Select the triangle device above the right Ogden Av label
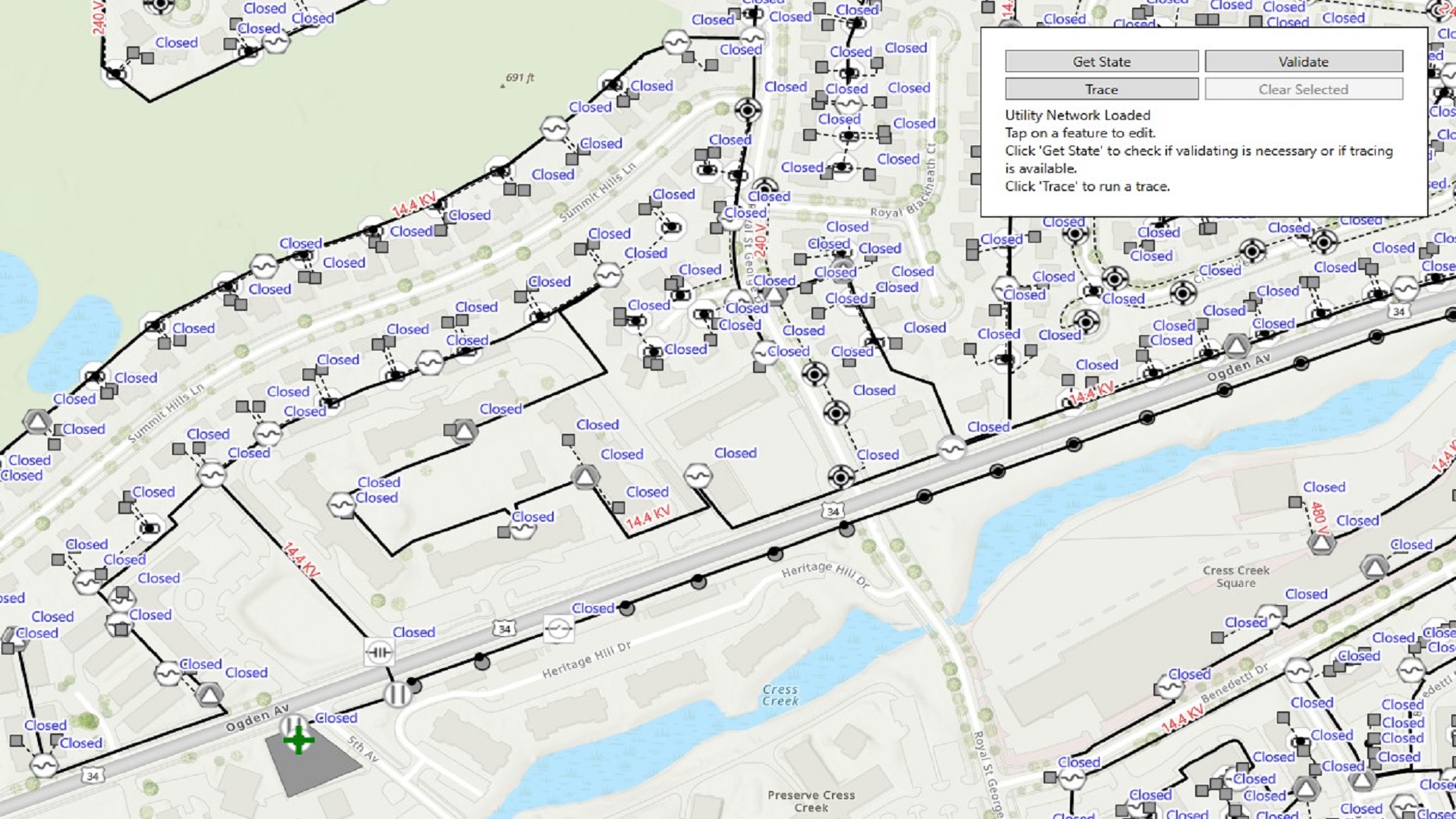Viewport: 1456px width, 819px height. point(1236,347)
